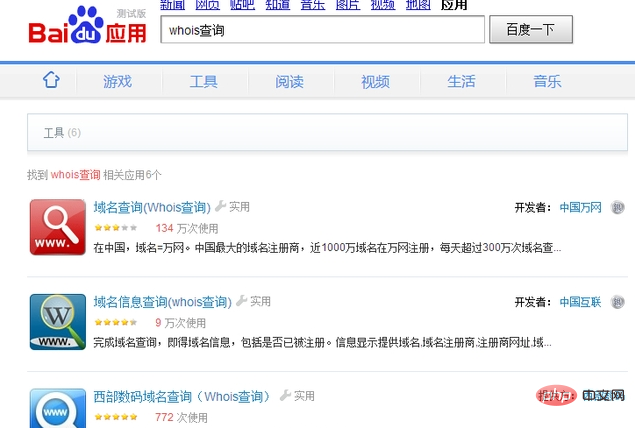The width and height of the screenshot is (635, 428).
Task: Click the Baidu 应用 logo
Action: pyautogui.click(x=87, y=25)
